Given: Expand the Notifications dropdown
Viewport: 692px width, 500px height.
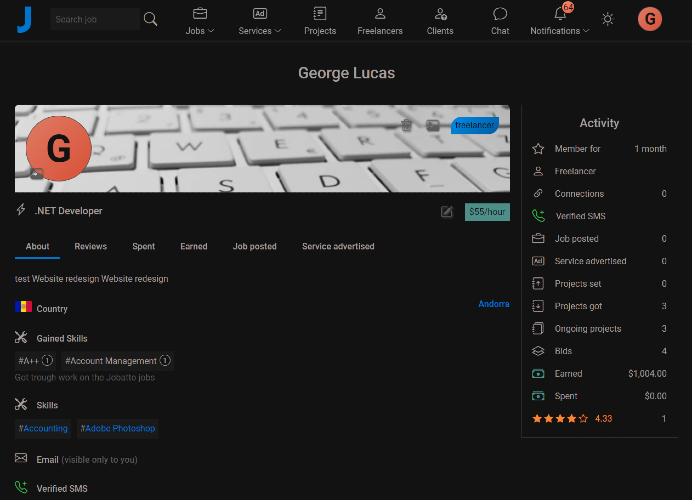Looking at the screenshot, I should (x=559, y=31).
